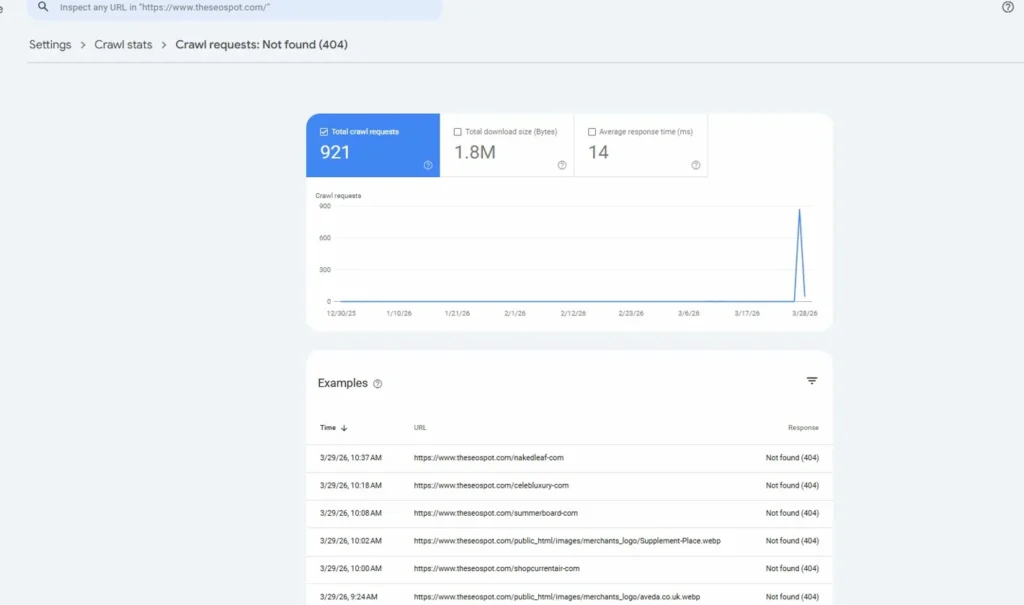Open help icon next to Examples heading
This screenshot has width=1024, height=605.
click(378, 384)
